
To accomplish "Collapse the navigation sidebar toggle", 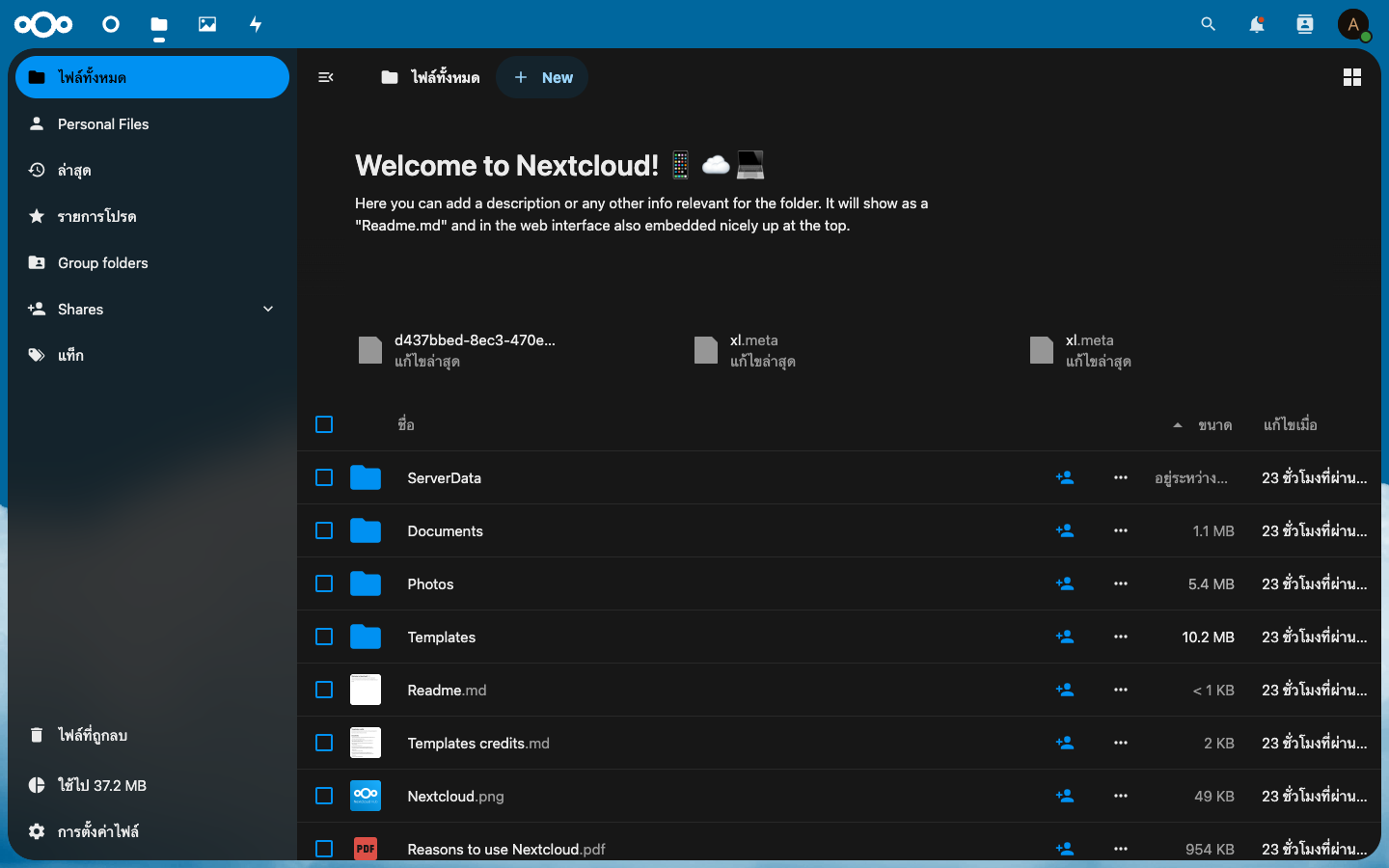I will coord(326,77).
